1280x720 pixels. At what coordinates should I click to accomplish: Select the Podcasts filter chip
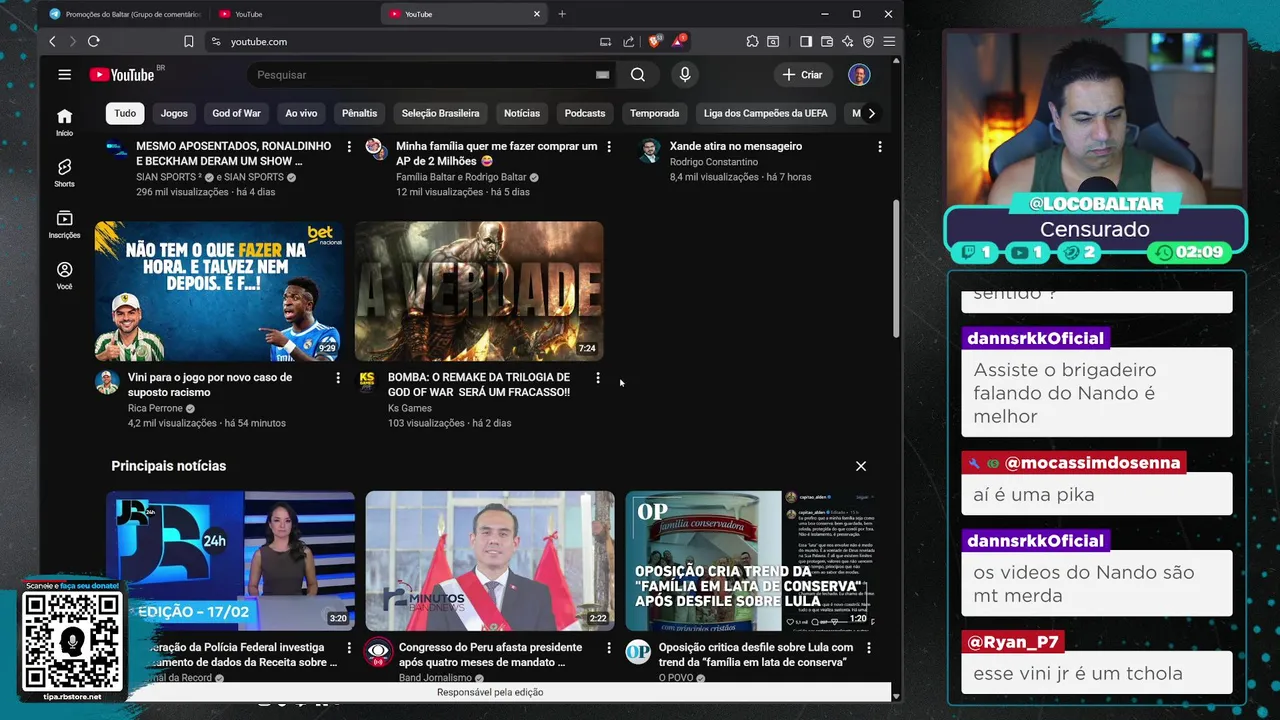[585, 113]
